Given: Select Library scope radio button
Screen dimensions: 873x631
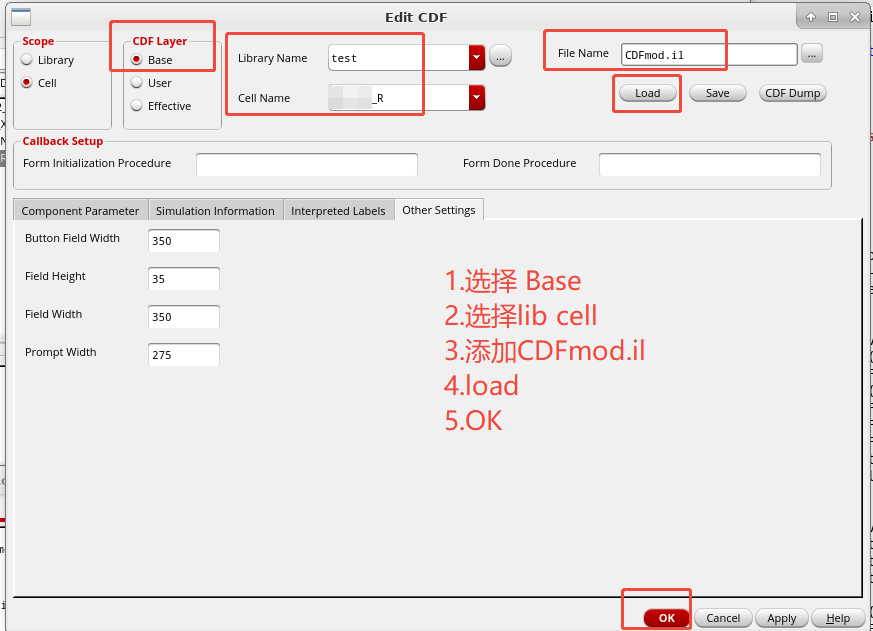Looking at the screenshot, I should [26, 60].
